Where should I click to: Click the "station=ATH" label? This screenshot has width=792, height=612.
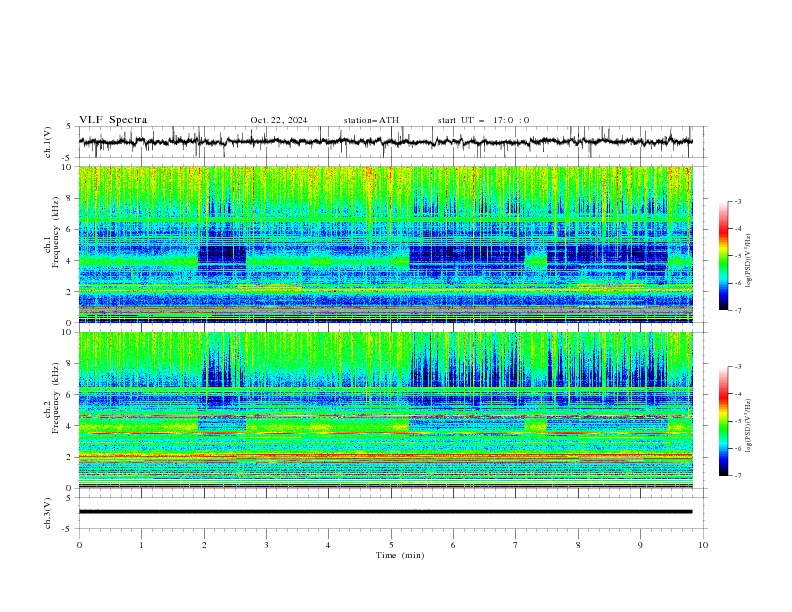point(371,120)
